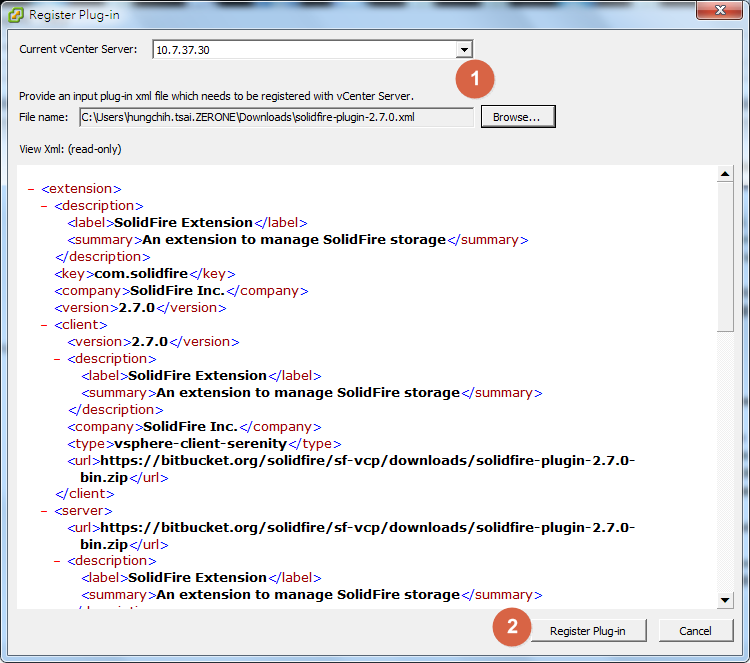750x663 pixels.
Task: Click the XML view scroll up arrow
Action: tap(725, 174)
